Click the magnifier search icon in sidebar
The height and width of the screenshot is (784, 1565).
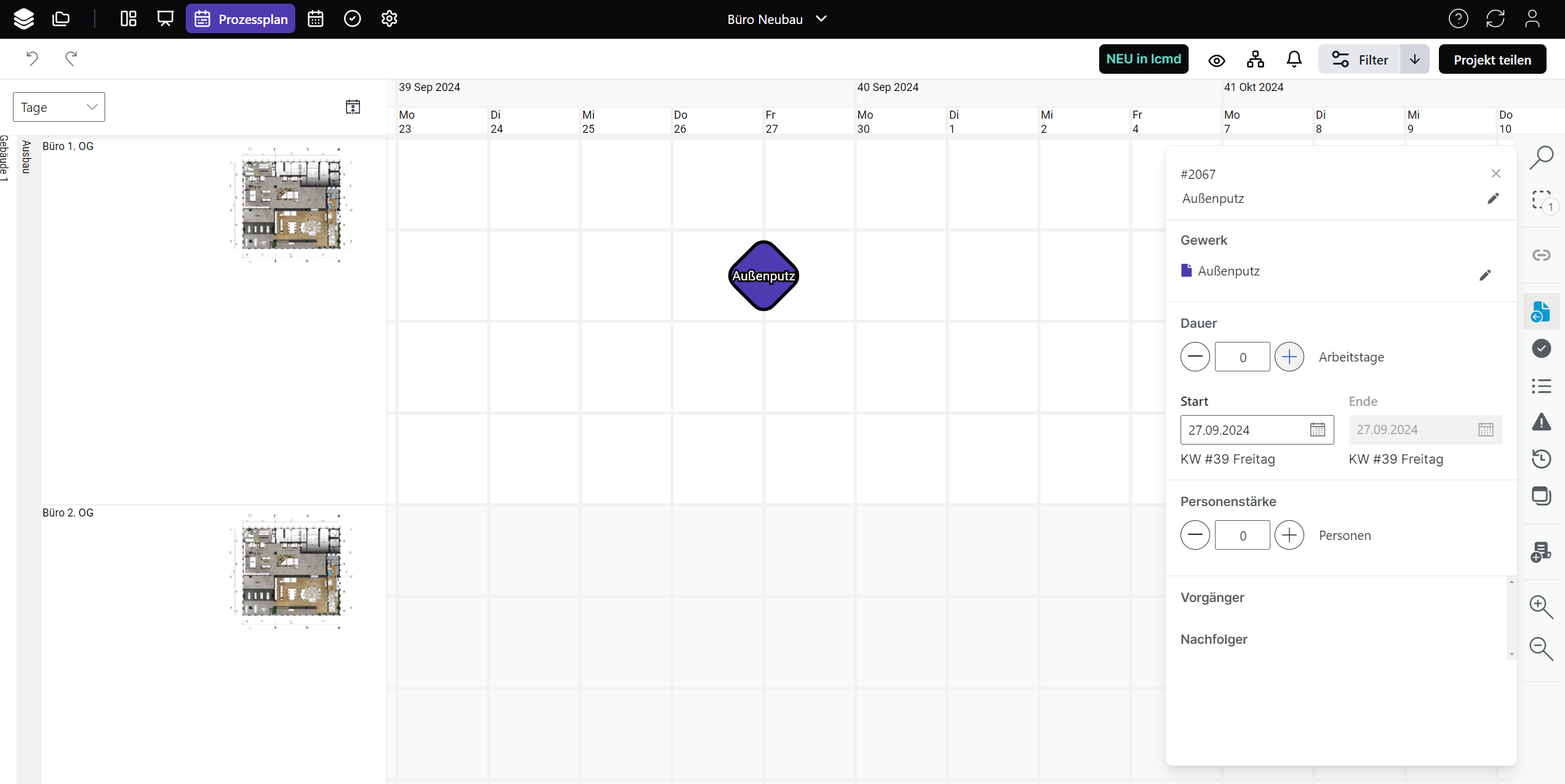pos(1541,157)
